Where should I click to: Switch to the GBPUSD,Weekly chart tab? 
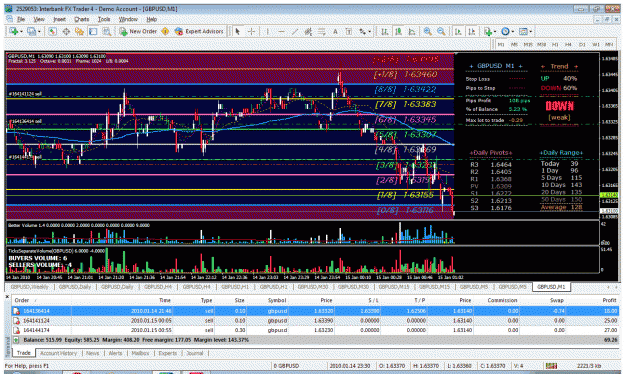29,287
